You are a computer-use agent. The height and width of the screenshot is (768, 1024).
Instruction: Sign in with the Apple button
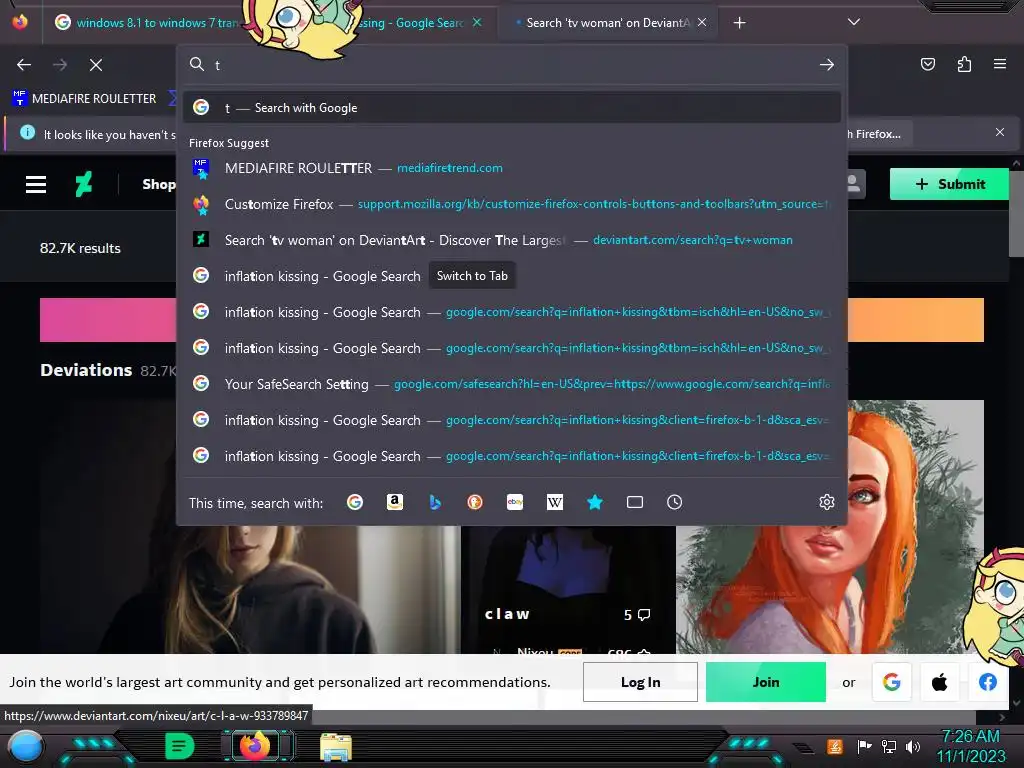click(939, 682)
